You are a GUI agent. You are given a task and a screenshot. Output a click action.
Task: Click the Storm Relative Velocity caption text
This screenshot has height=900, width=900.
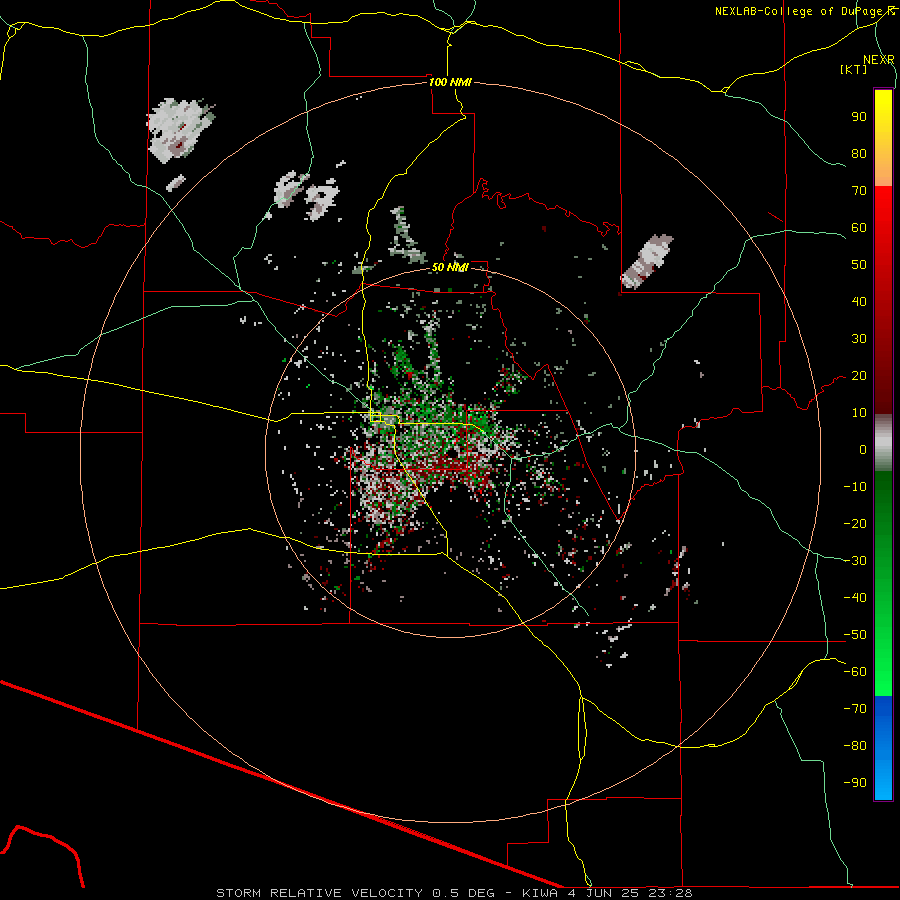coord(455,893)
